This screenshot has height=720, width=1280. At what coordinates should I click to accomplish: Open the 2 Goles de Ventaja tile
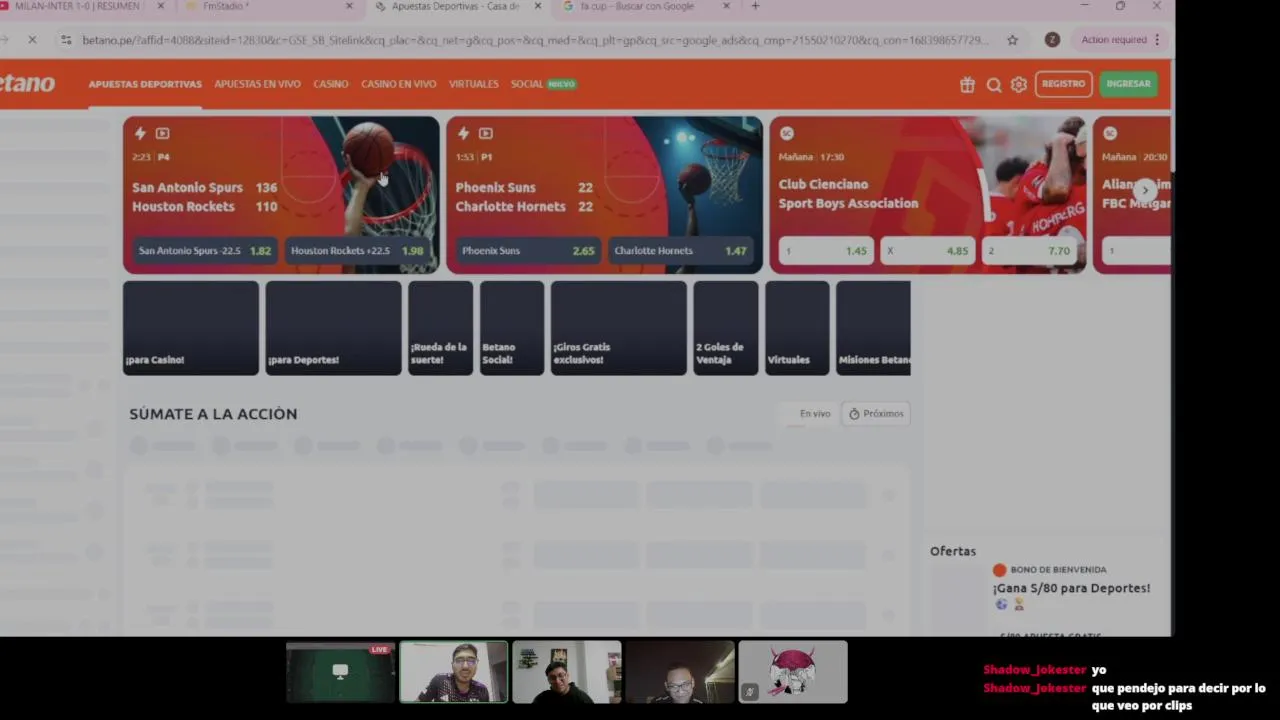726,328
